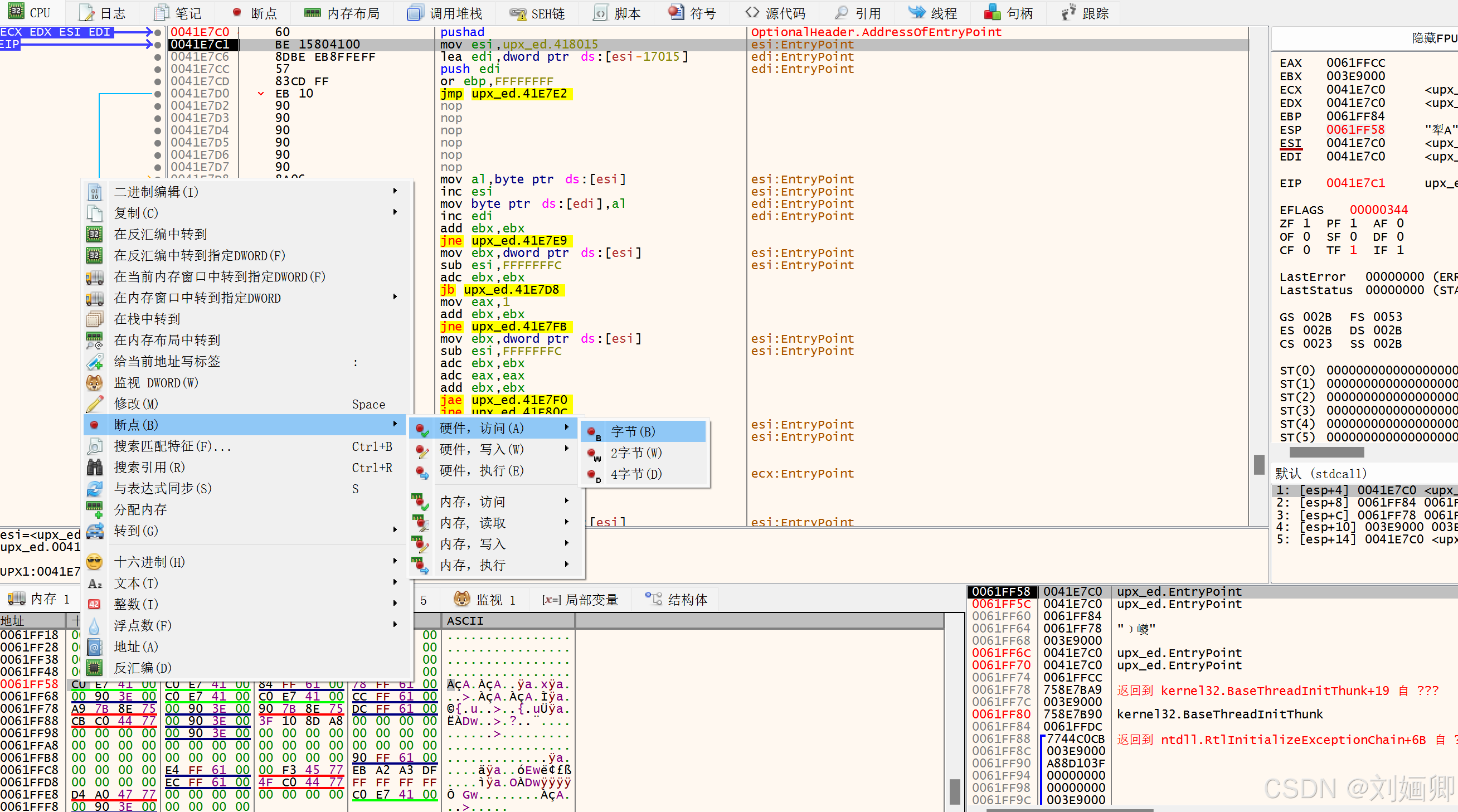Click the 默认 (stdcall) calling convention selector
The image size is (1458, 812).
[x=1321, y=474]
